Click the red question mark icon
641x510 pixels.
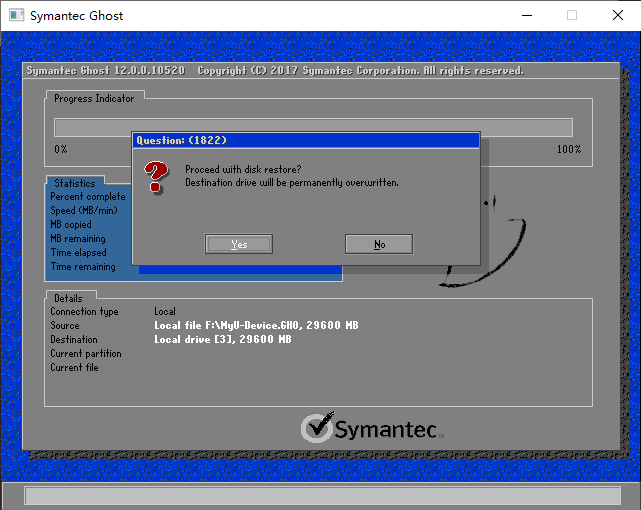(x=156, y=177)
